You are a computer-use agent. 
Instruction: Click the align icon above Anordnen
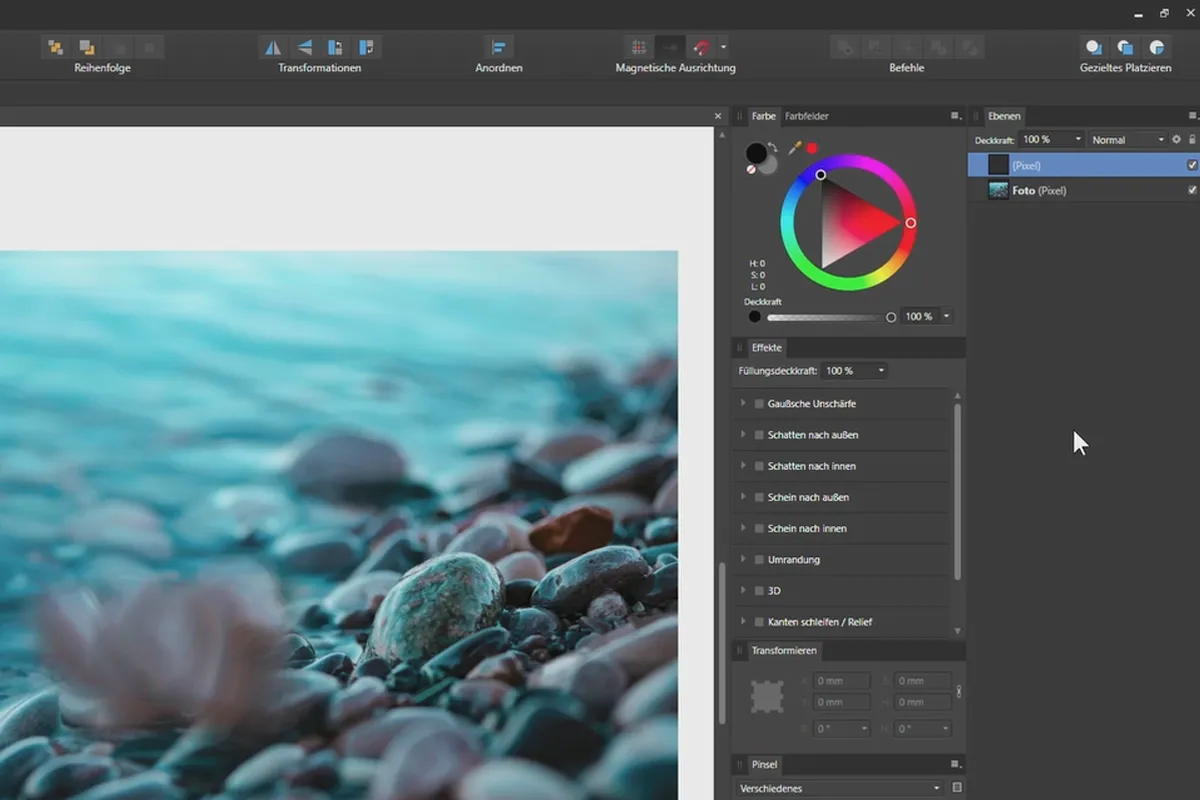coord(498,47)
